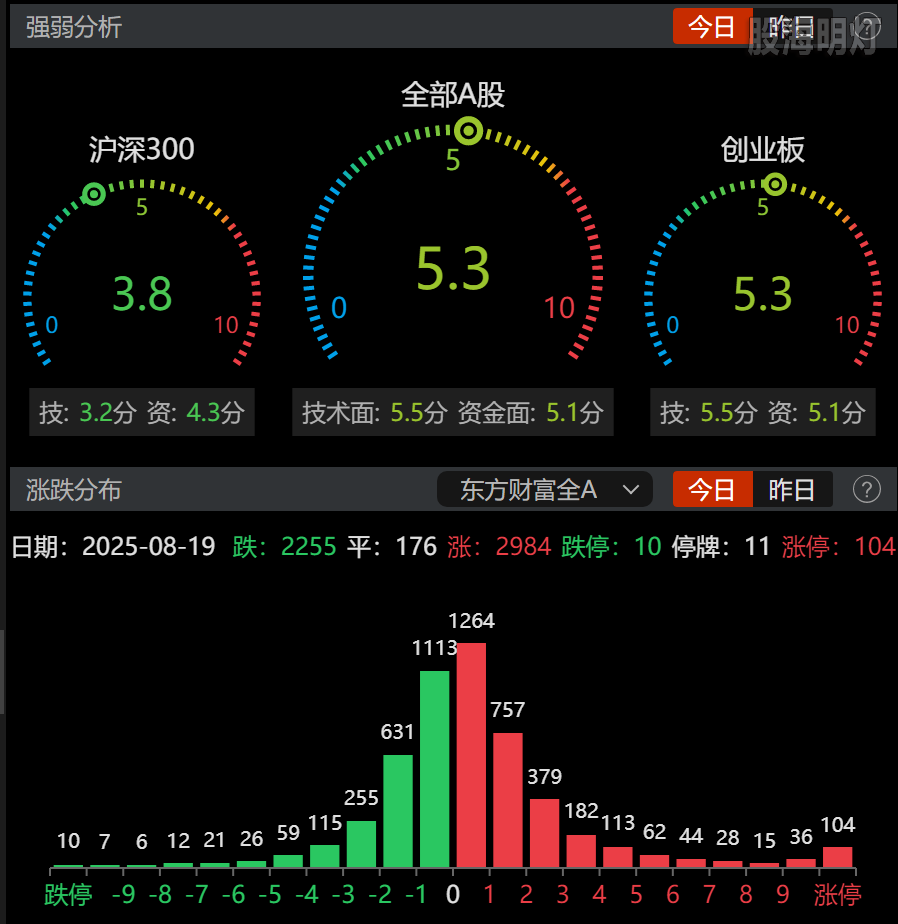
Task: Click the 涨跌分布 panel title
Action: click(x=74, y=490)
